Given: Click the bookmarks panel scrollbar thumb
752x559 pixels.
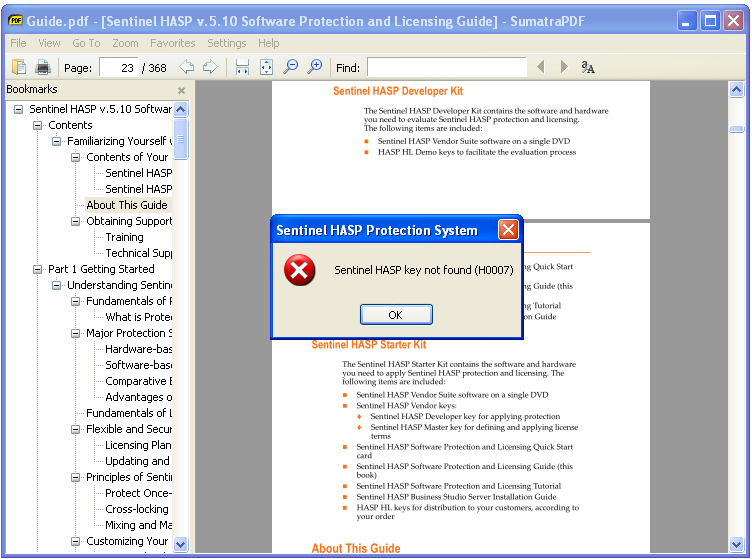Looking at the screenshot, I should click(181, 139).
